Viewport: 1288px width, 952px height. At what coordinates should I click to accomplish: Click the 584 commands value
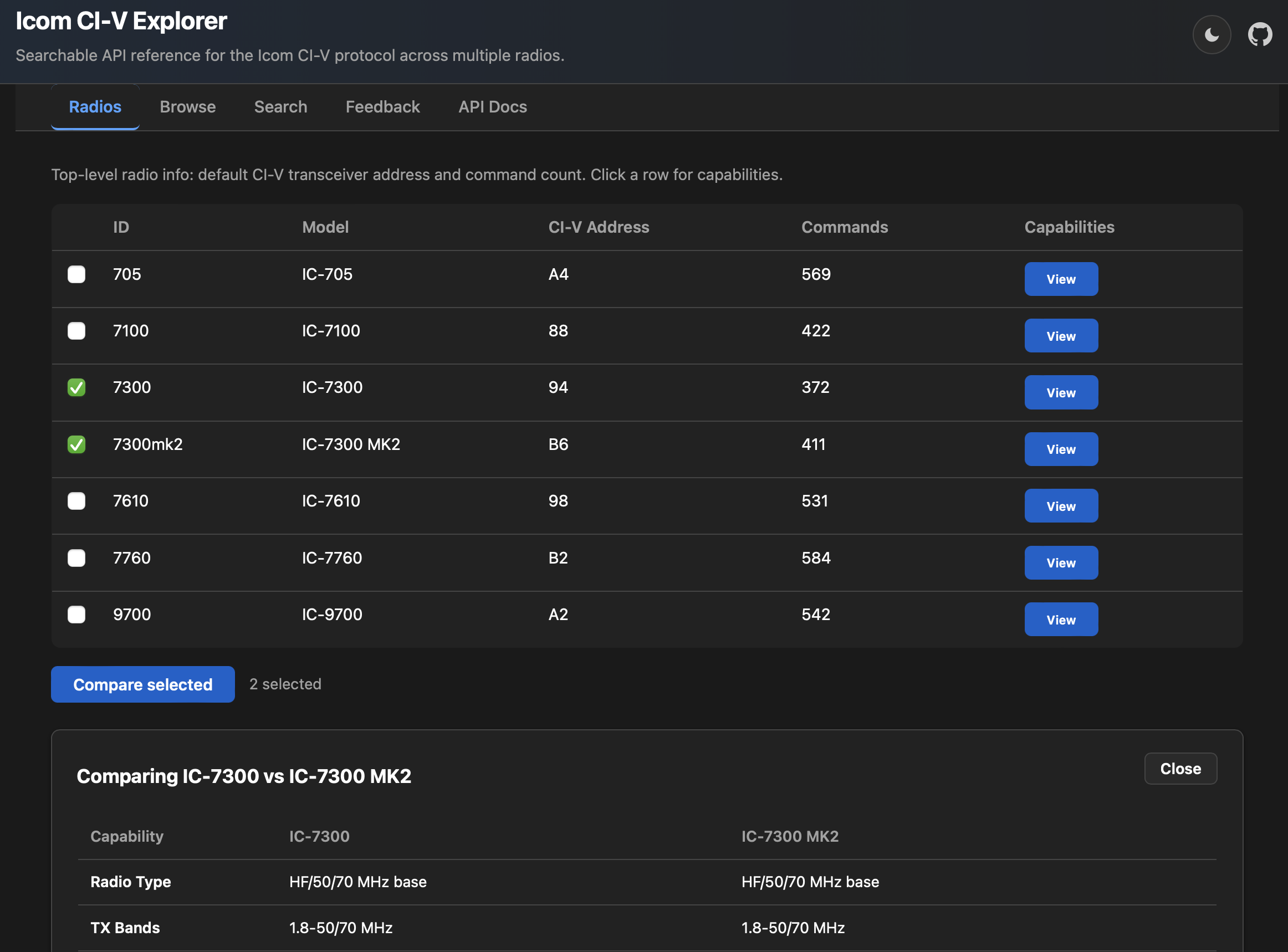coord(816,558)
